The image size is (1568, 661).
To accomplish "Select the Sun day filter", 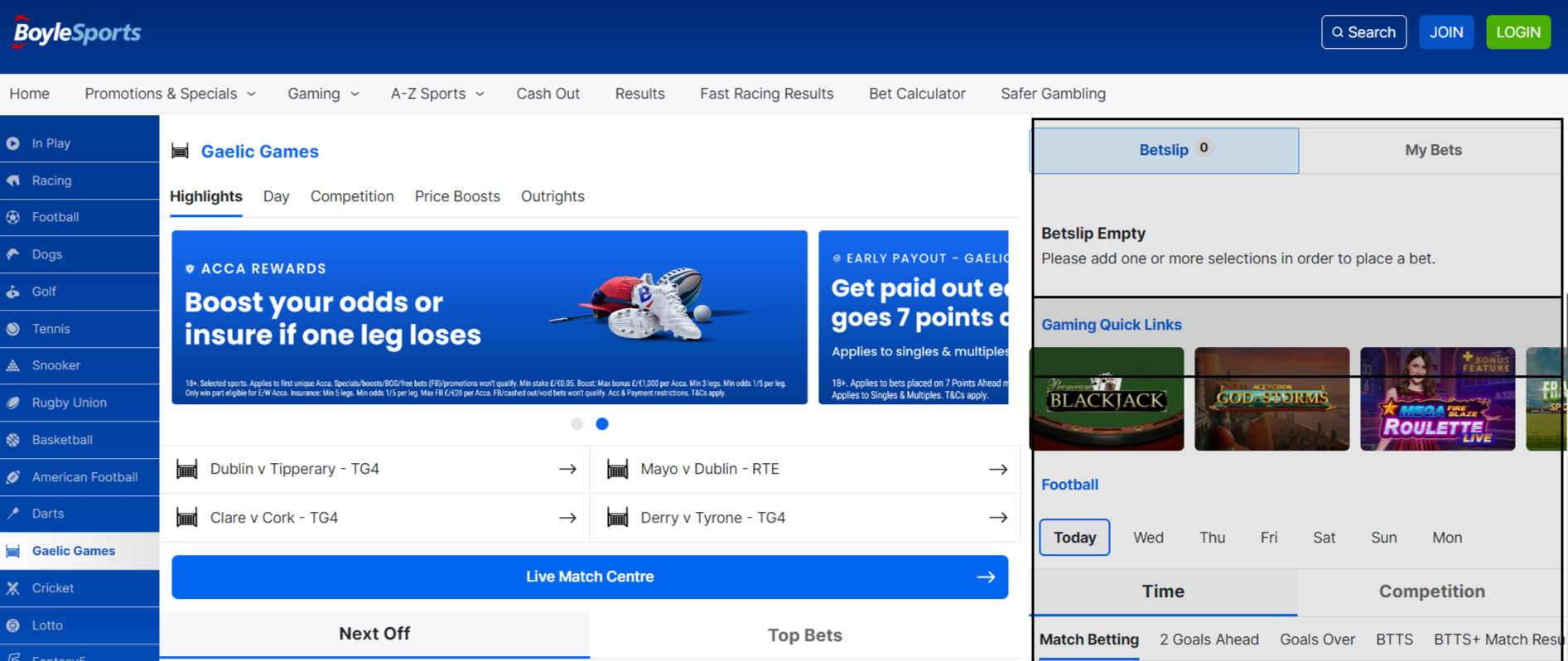I will click(x=1383, y=538).
